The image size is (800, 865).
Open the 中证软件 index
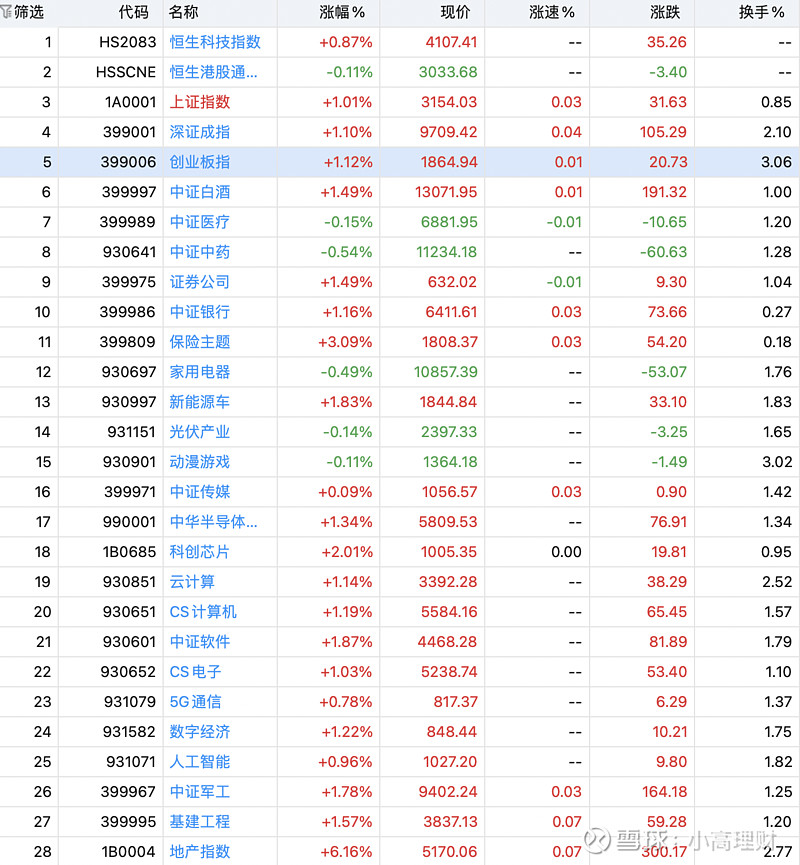click(x=200, y=642)
